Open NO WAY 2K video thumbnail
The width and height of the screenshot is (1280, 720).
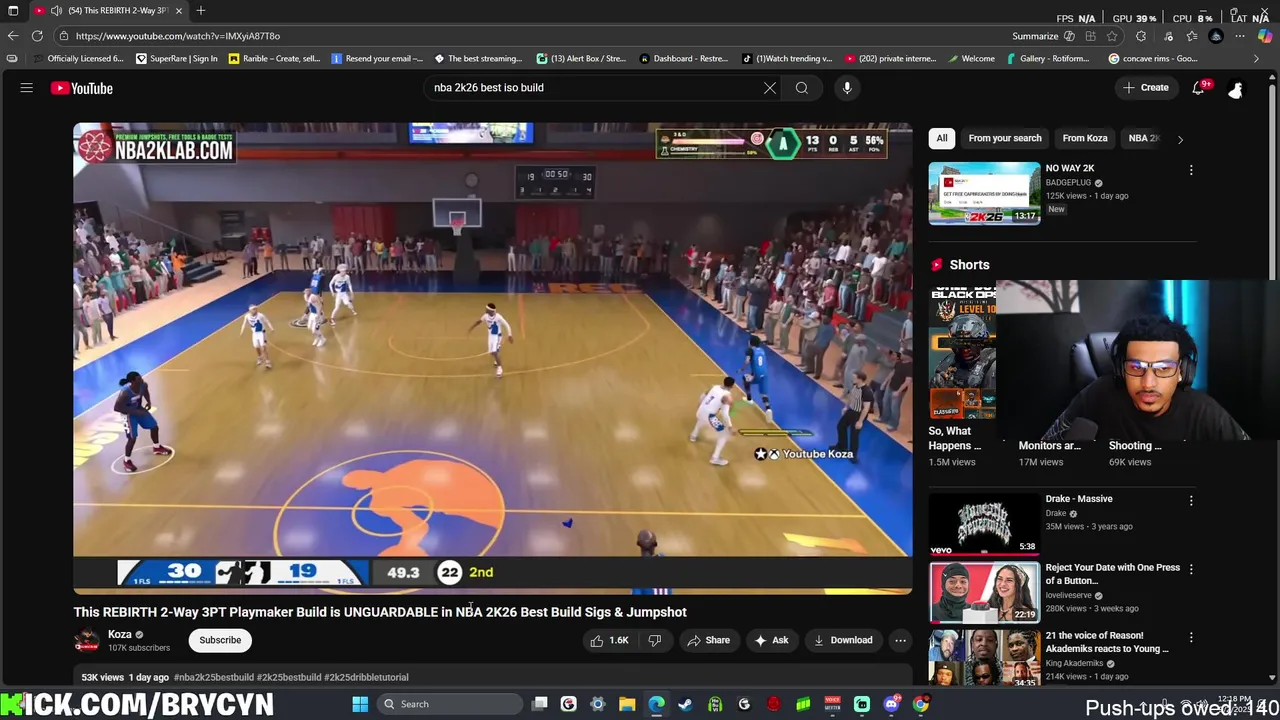click(x=984, y=193)
